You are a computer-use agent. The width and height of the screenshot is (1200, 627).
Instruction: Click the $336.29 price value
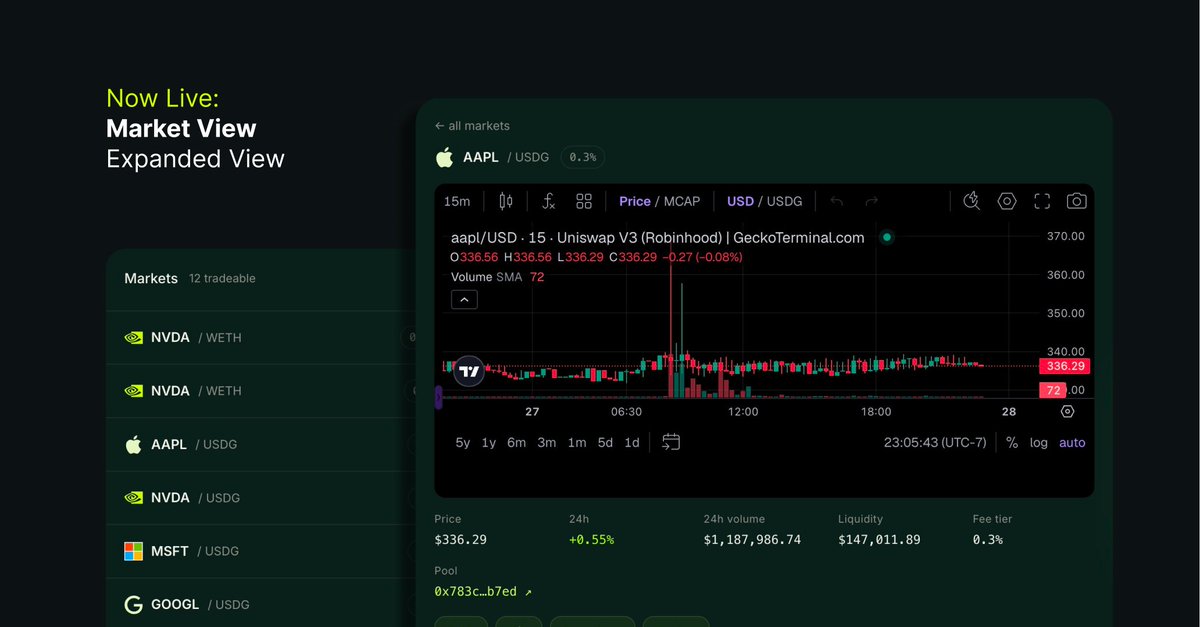point(460,539)
